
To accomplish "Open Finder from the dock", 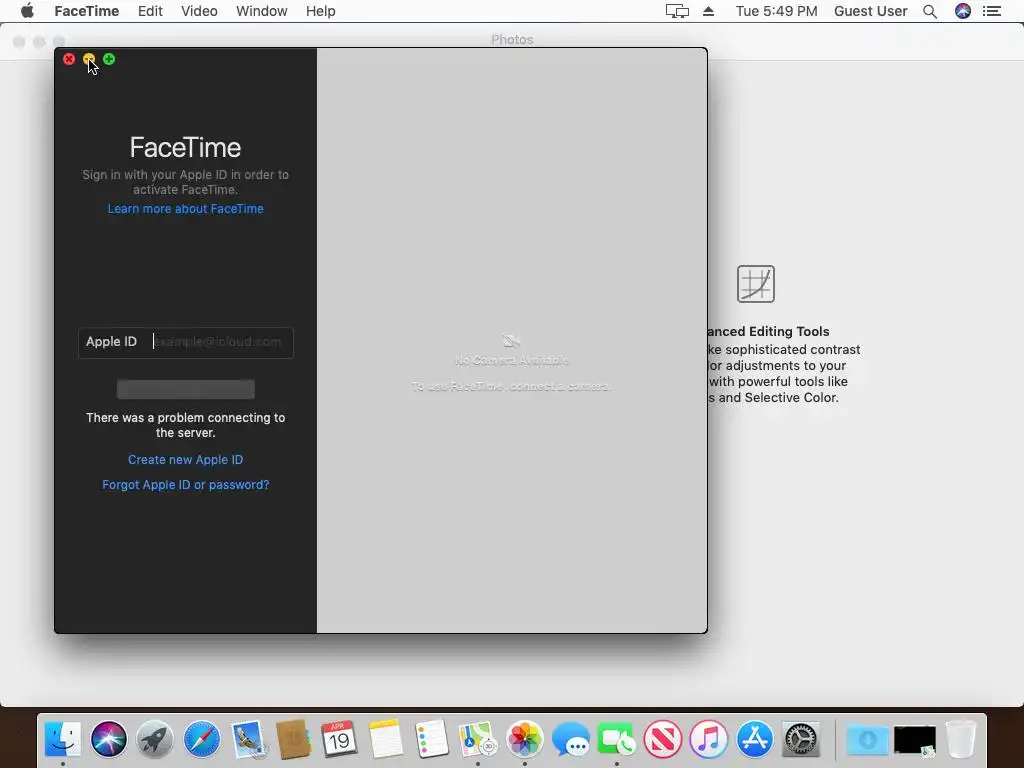I will [x=63, y=739].
